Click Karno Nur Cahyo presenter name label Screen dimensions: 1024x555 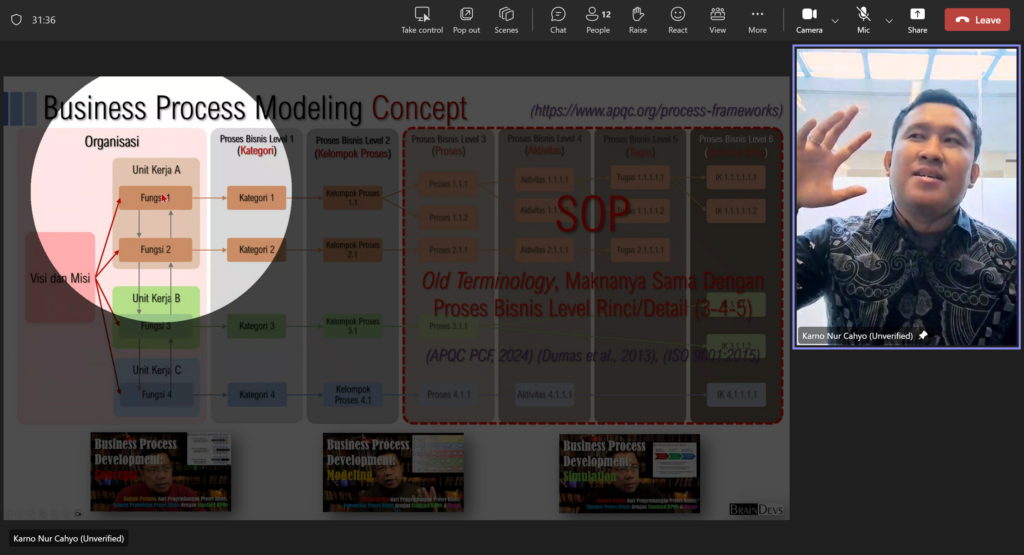70,538
